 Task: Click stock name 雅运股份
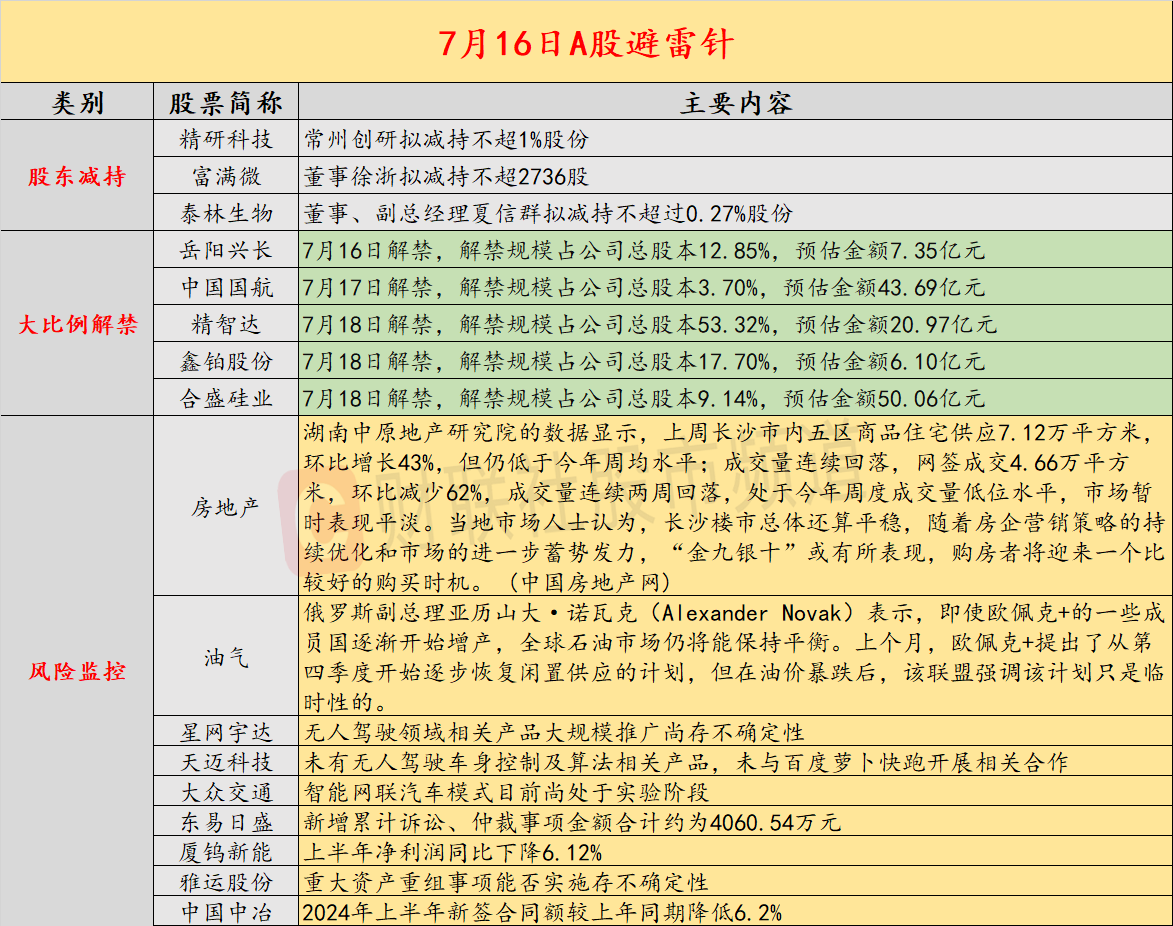226,881
